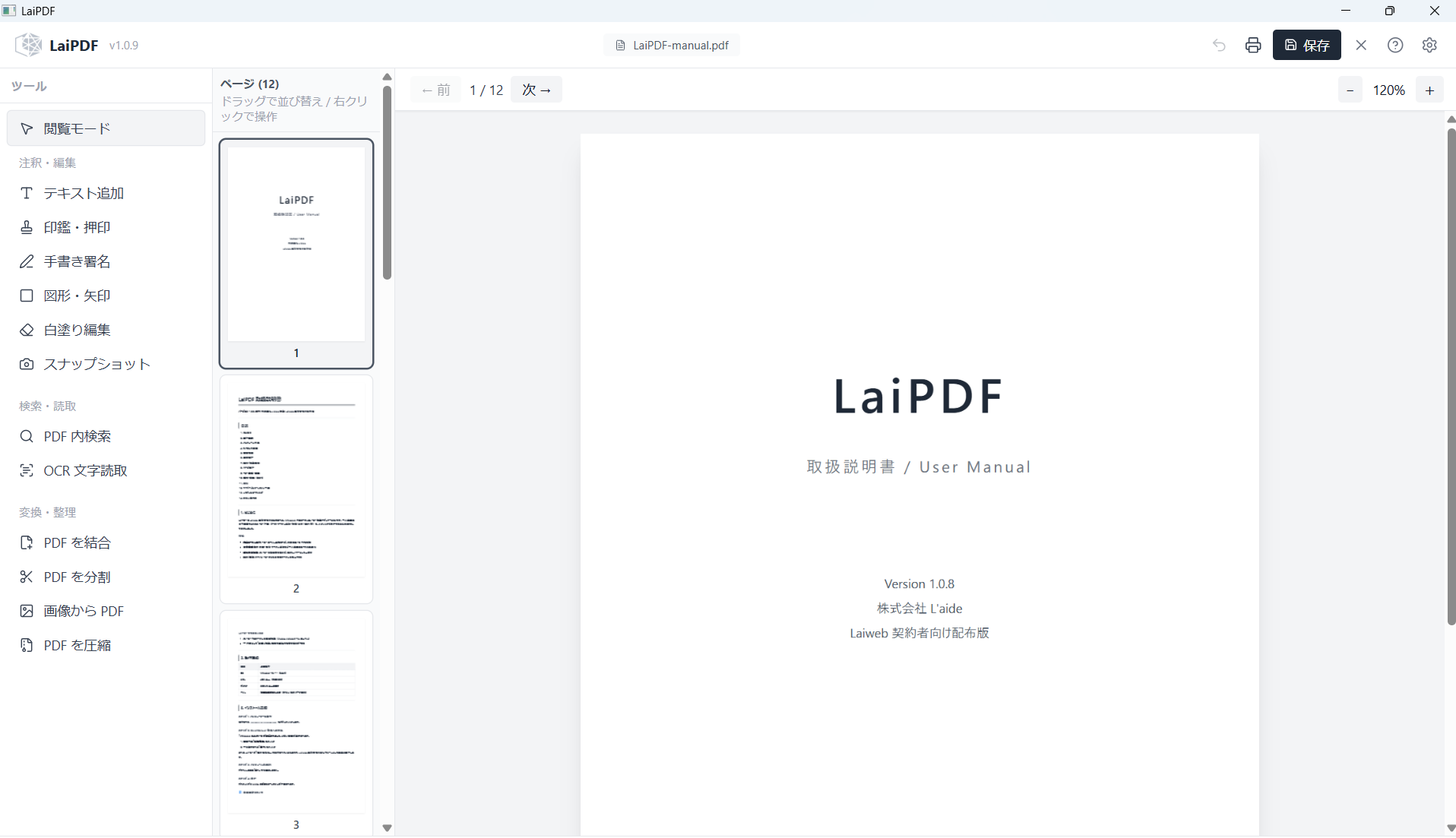Select page 3 thumbnail
The width and height of the screenshot is (1456, 838).
pyautogui.click(x=296, y=723)
